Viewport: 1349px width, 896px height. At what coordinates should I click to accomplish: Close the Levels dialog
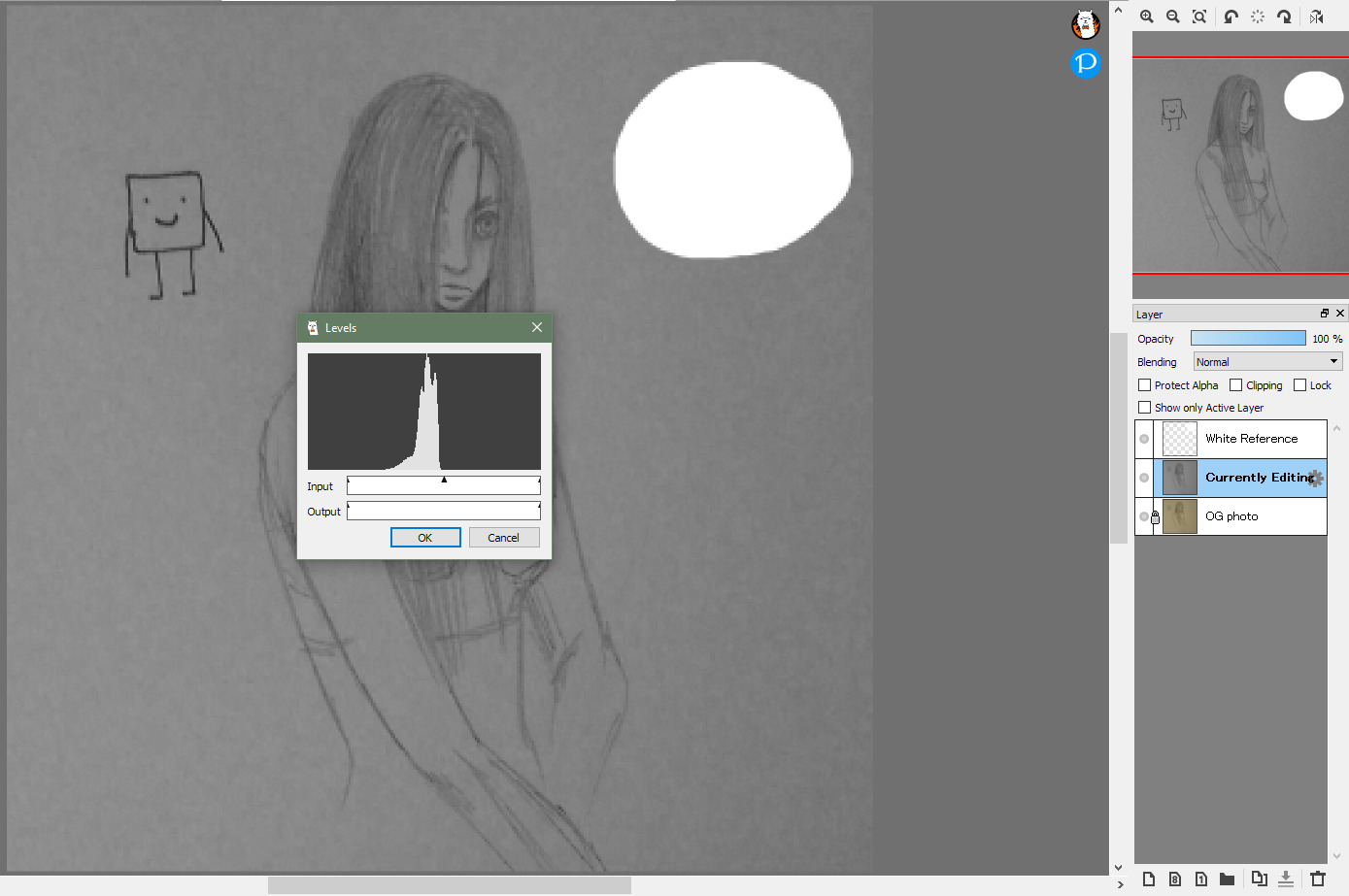tap(537, 327)
